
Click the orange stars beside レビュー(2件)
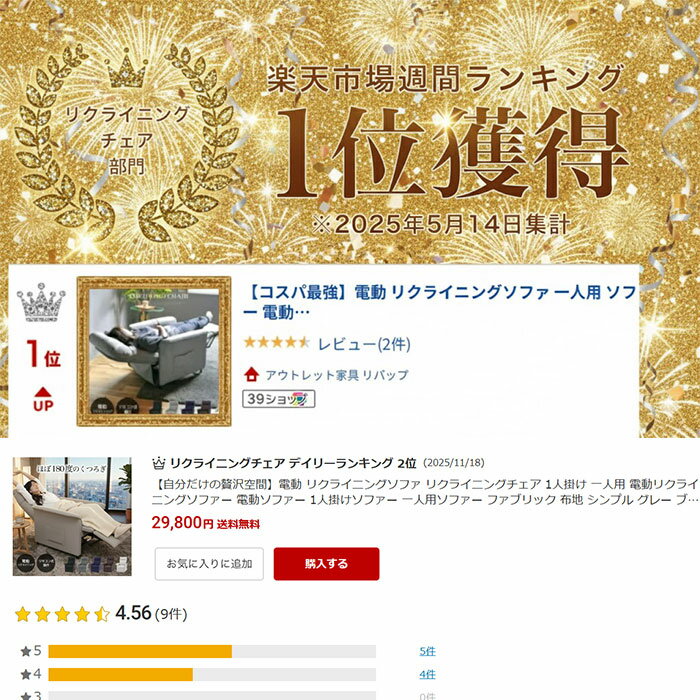click(277, 343)
